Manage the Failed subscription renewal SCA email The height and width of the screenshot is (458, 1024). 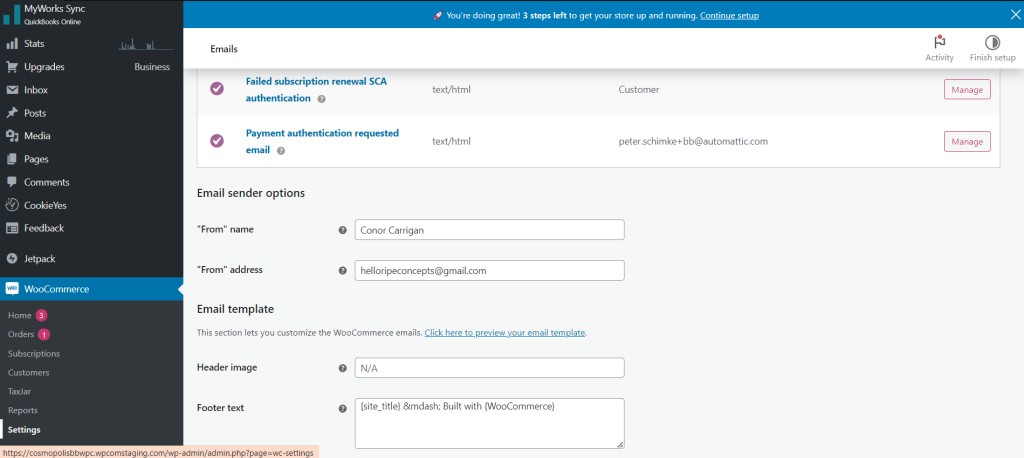[966, 90]
